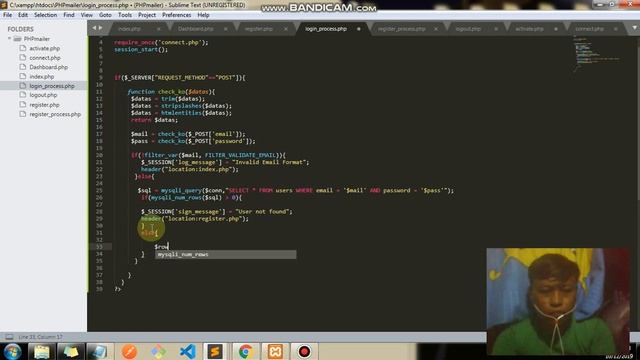Screen dimensions: 640x360
Task: Switch to the logout.php tab
Action: coord(468,29)
